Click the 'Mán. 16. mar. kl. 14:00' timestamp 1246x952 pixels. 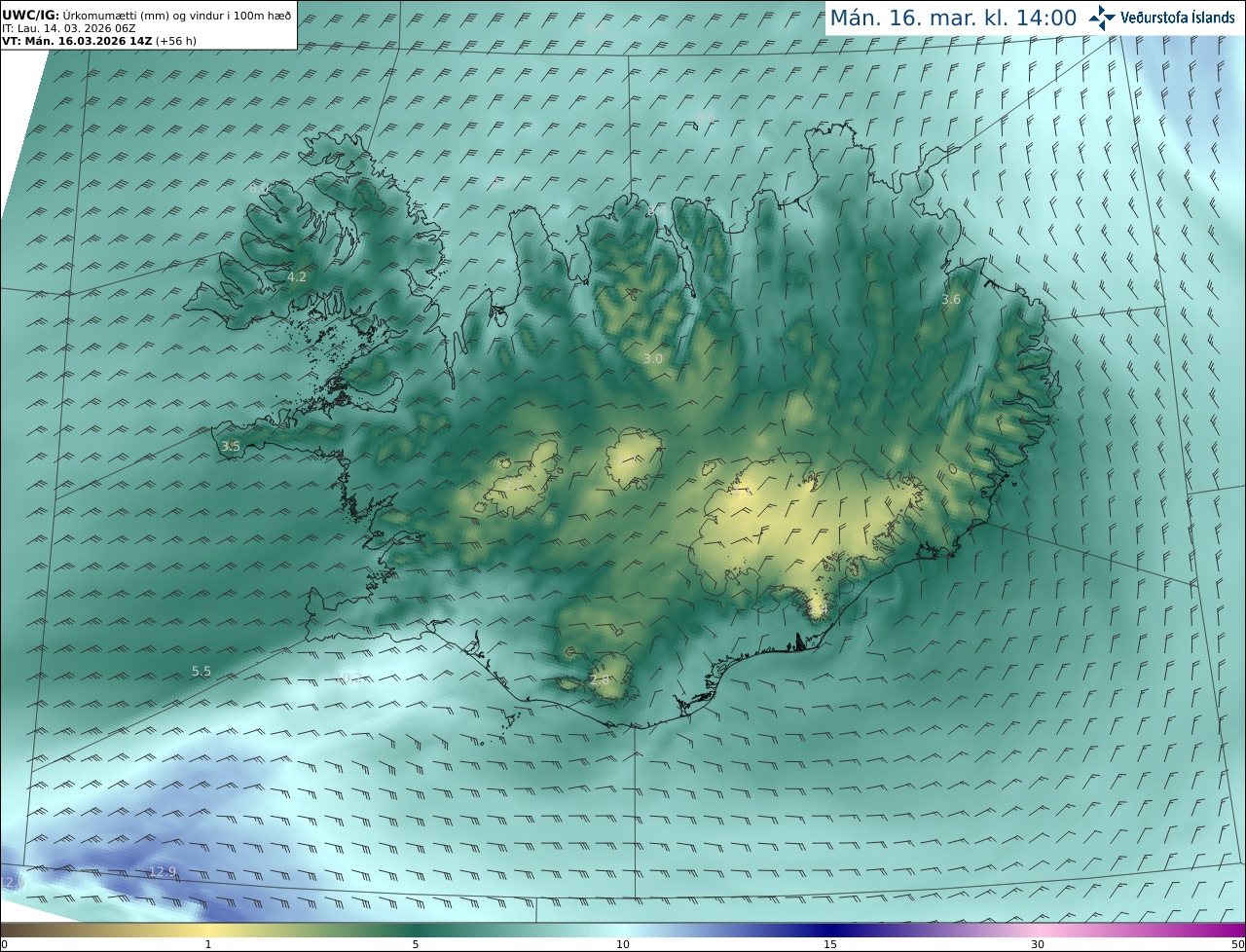pos(953,18)
